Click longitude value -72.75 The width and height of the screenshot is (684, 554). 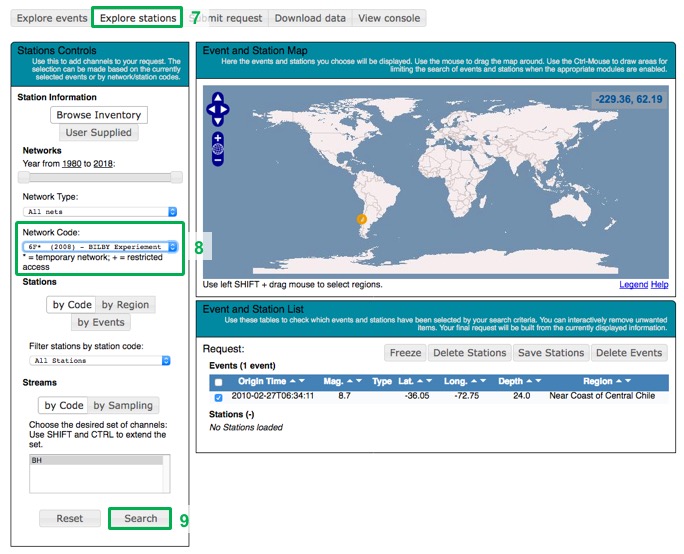(x=467, y=396)
